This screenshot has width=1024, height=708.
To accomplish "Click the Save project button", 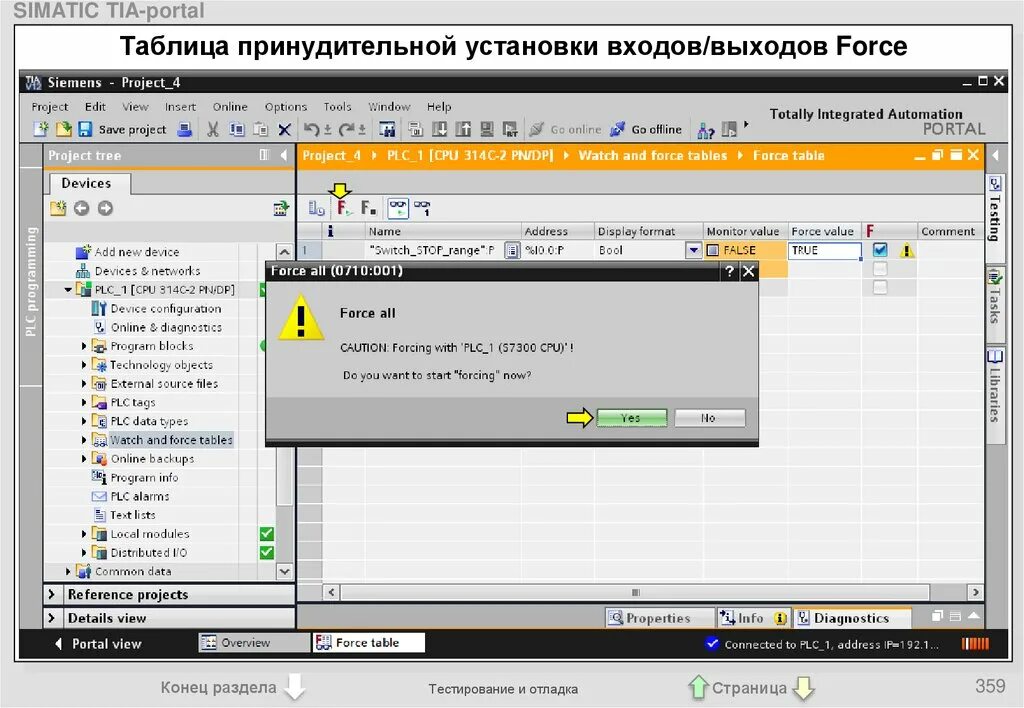I will pyautogui.click(x=122, y=129).
